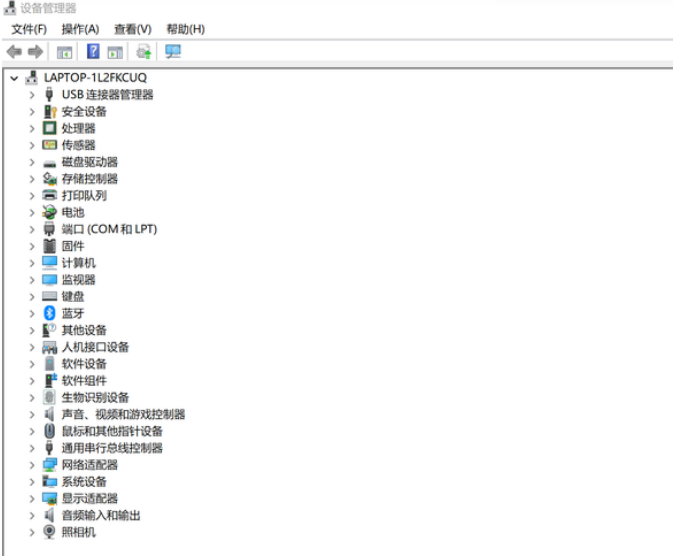This screenshot has height=558, width=673.
Task: Click the 声音、视频和游戏控制器 speaker icon
Action: tap(49, 414)
